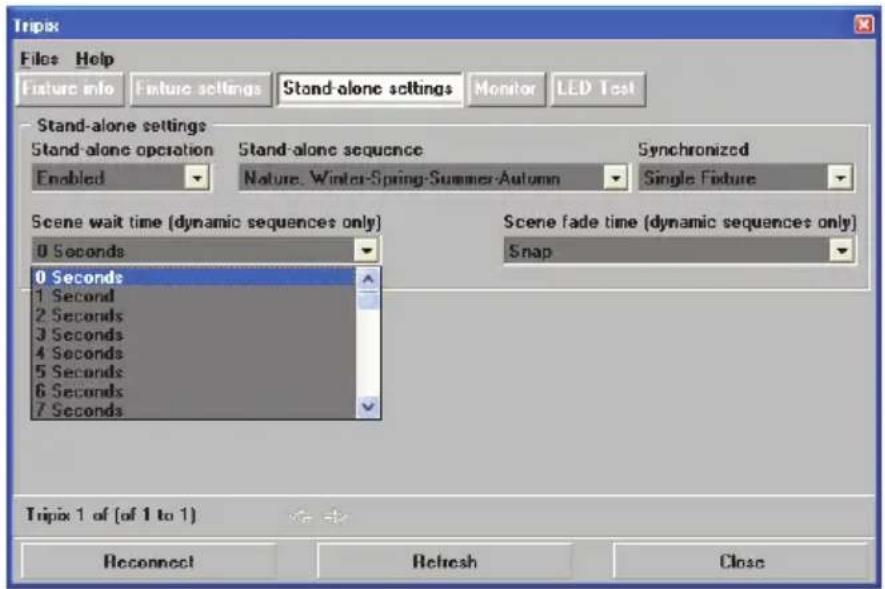Image resolution: width=885 pixels, height=589 pixels.
Task: Select the Stand-alone settings tab
Action: (x=369, y=89)
